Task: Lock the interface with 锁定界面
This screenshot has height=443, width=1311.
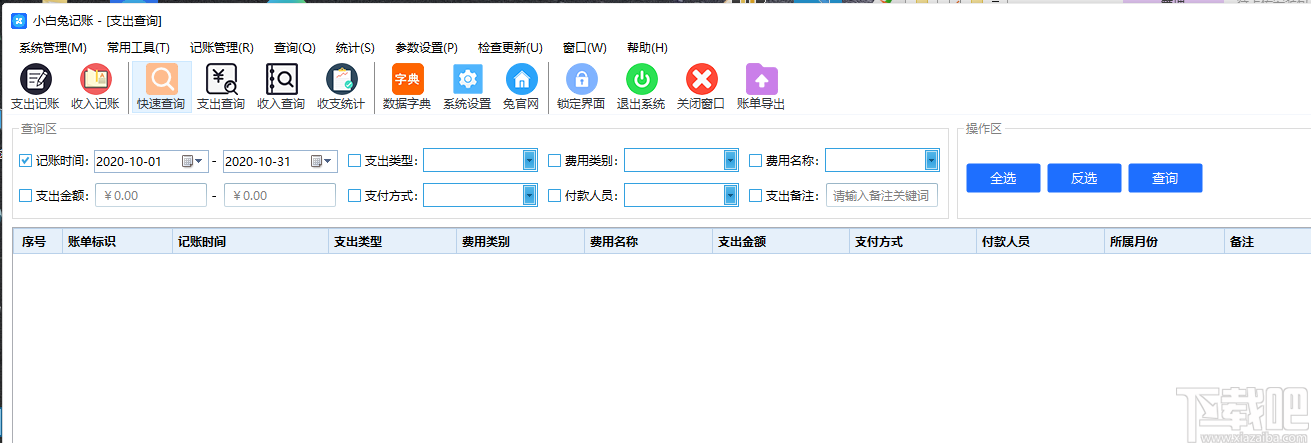Action: click(581, 86)
